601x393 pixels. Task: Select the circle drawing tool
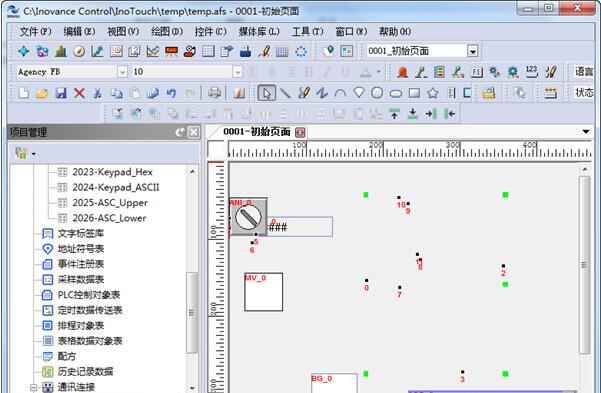(x=377, y=93)
